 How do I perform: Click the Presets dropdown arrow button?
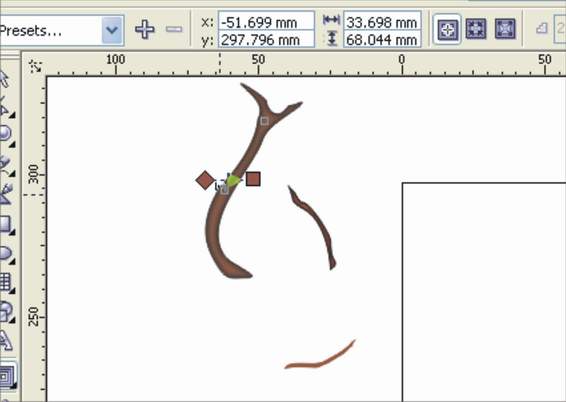pos(112,30)
